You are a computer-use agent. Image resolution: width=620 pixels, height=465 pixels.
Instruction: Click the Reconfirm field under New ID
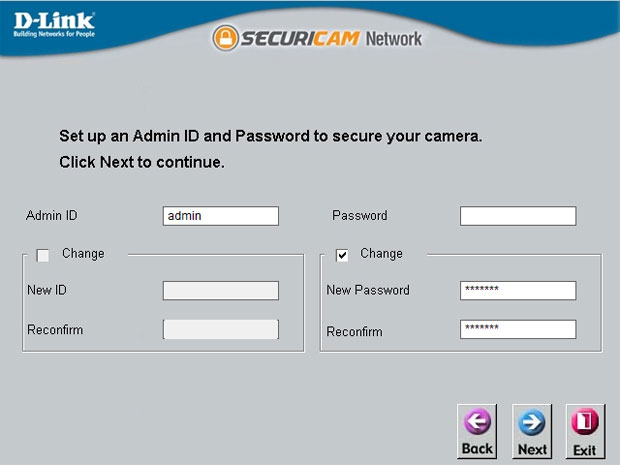pos(221,329)
